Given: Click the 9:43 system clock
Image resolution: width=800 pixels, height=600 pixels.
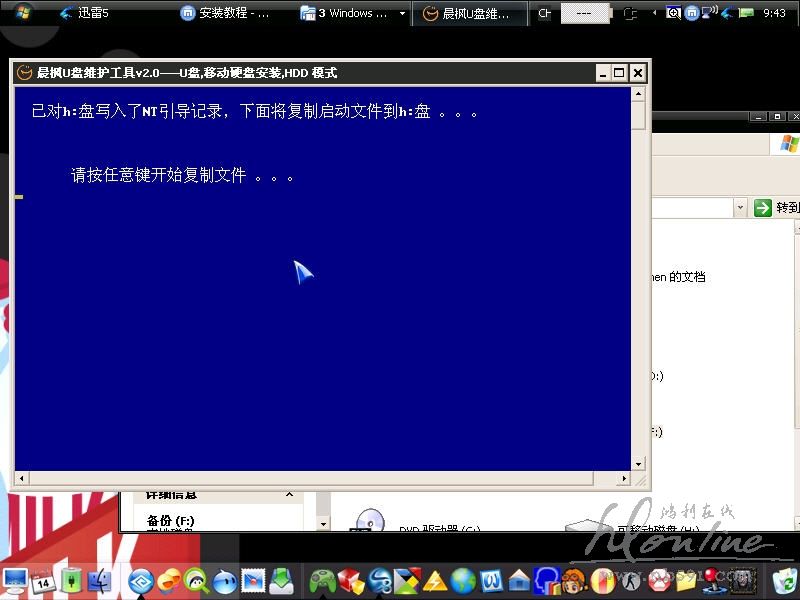Looking at the screenshot, I should 774,13.
